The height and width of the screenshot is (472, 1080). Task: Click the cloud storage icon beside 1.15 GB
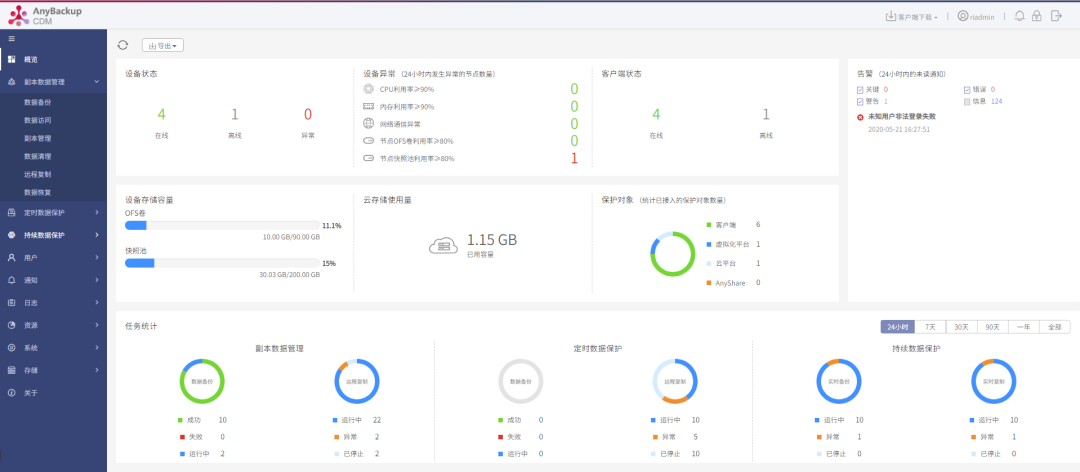pyautogui.click(x=444, y=245)
